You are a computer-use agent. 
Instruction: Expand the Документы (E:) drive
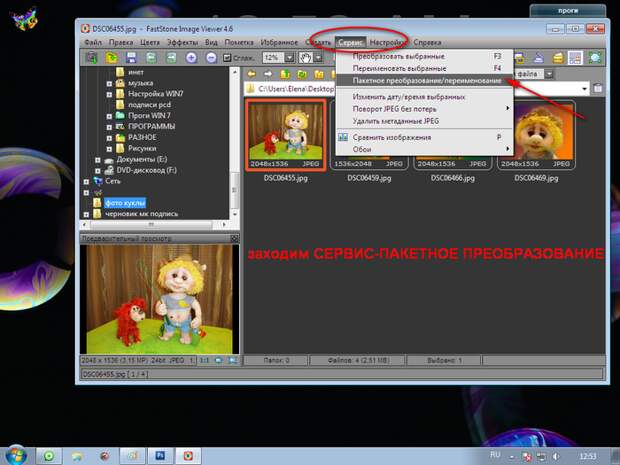(97, 160)
